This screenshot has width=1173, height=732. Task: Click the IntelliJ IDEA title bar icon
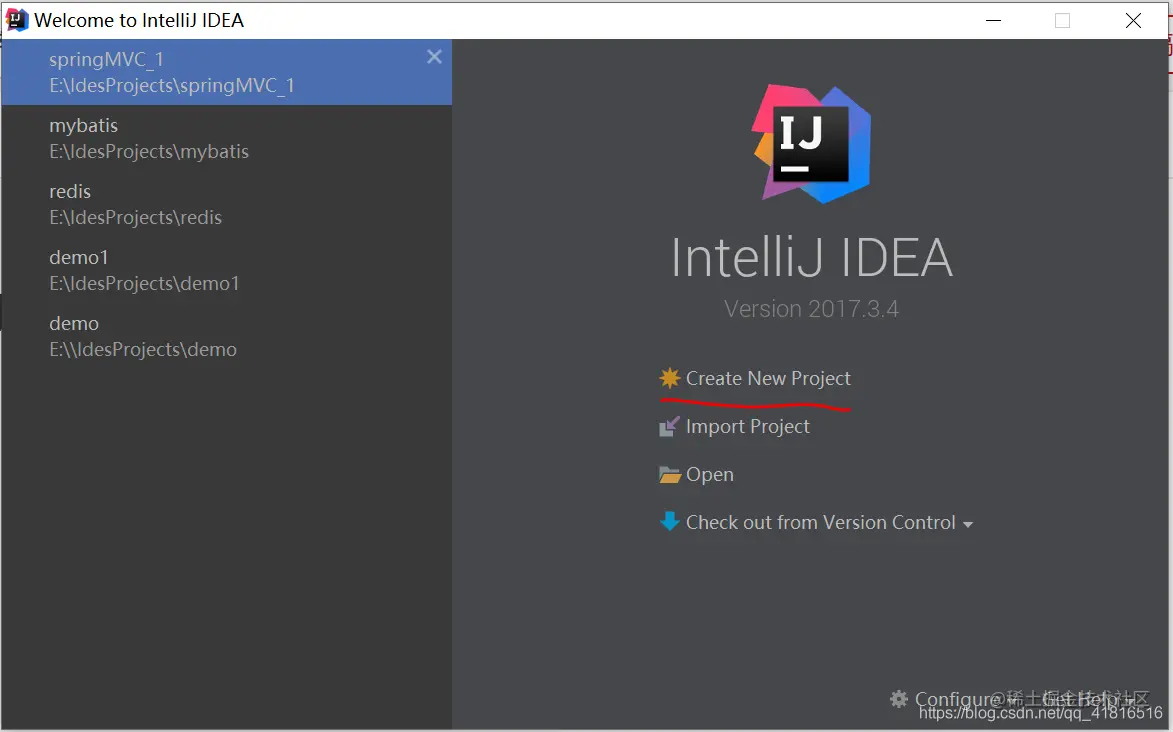[16, 20]
